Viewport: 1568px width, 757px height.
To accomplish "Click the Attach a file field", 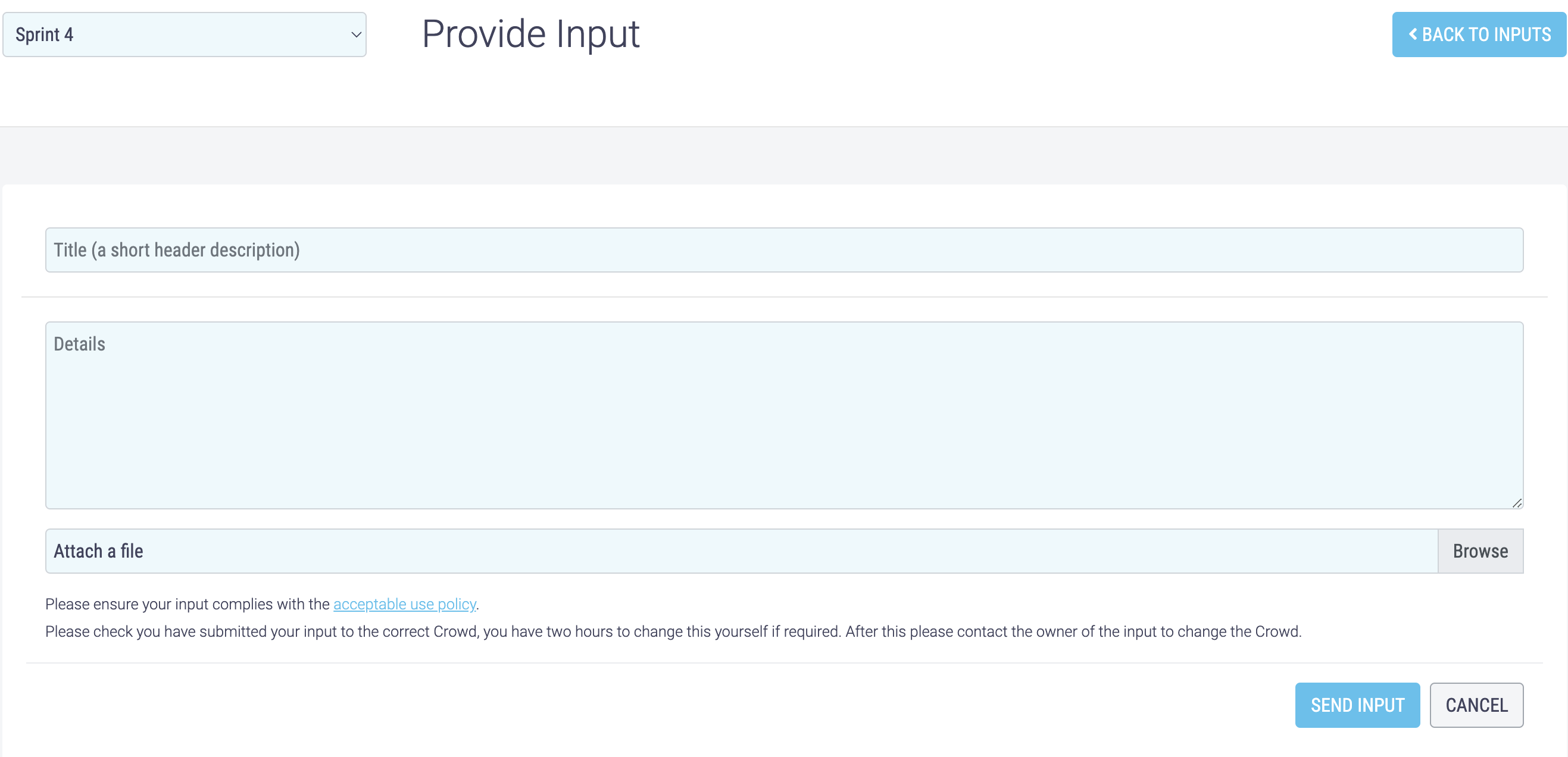I will click(x=741, y=550).
